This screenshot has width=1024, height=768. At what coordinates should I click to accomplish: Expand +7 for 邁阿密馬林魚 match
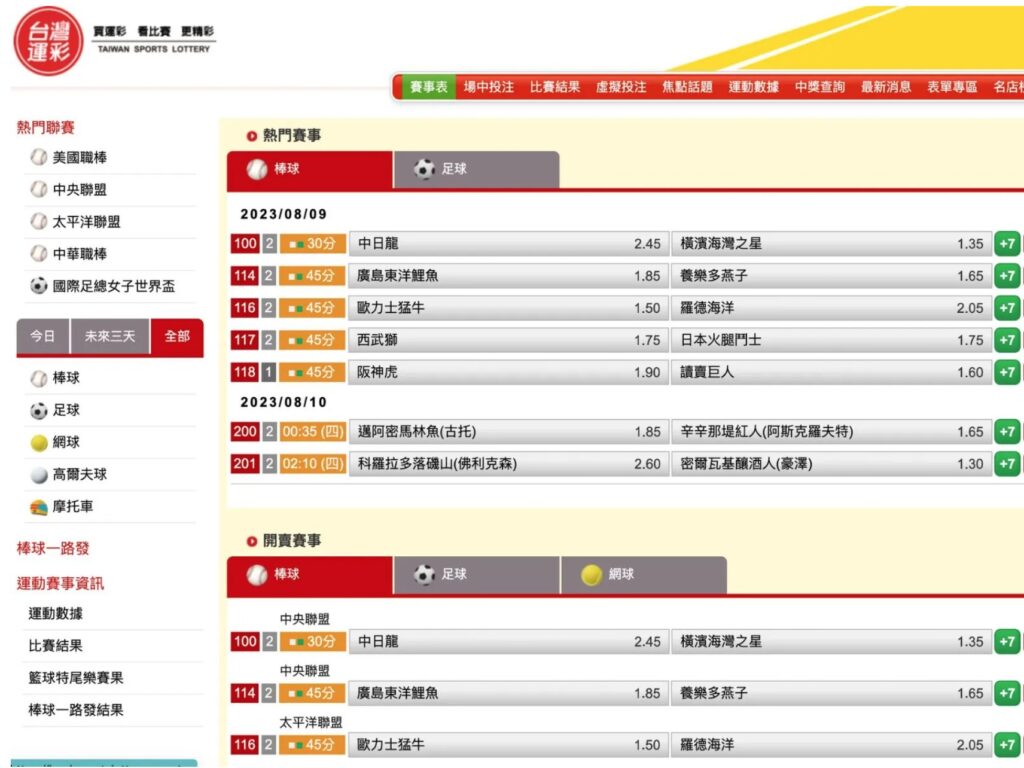click(1007, 432)
